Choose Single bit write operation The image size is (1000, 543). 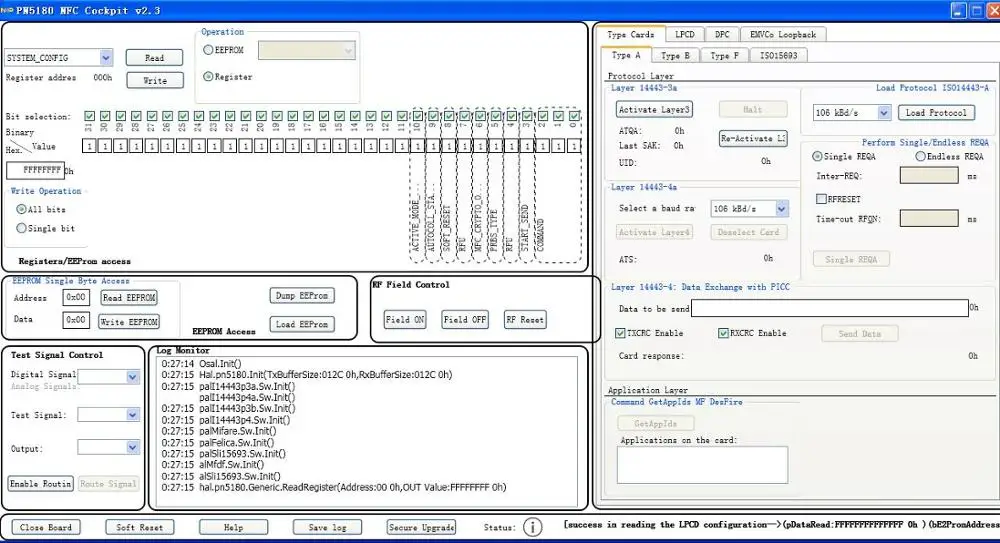(x=21, y=228)
